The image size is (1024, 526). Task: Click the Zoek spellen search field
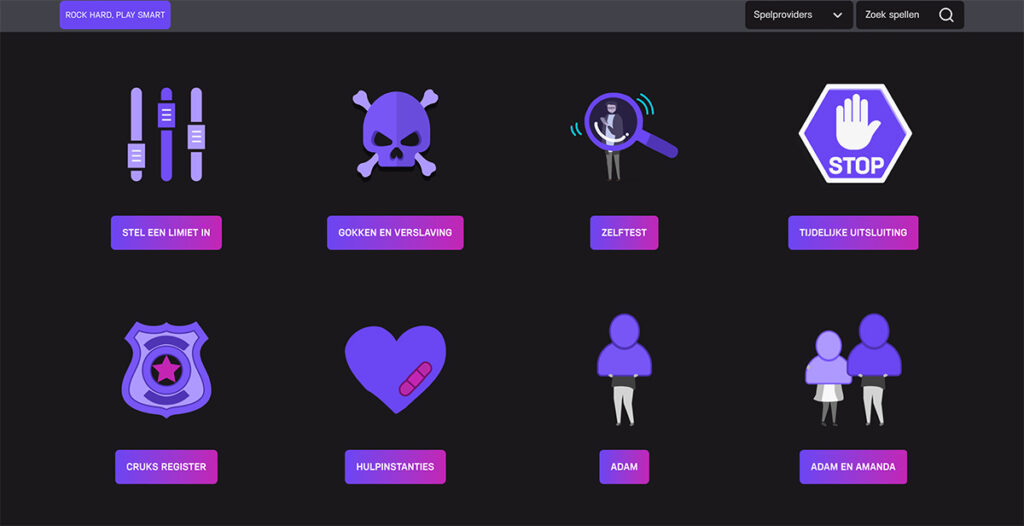click(x=910, y=15)
